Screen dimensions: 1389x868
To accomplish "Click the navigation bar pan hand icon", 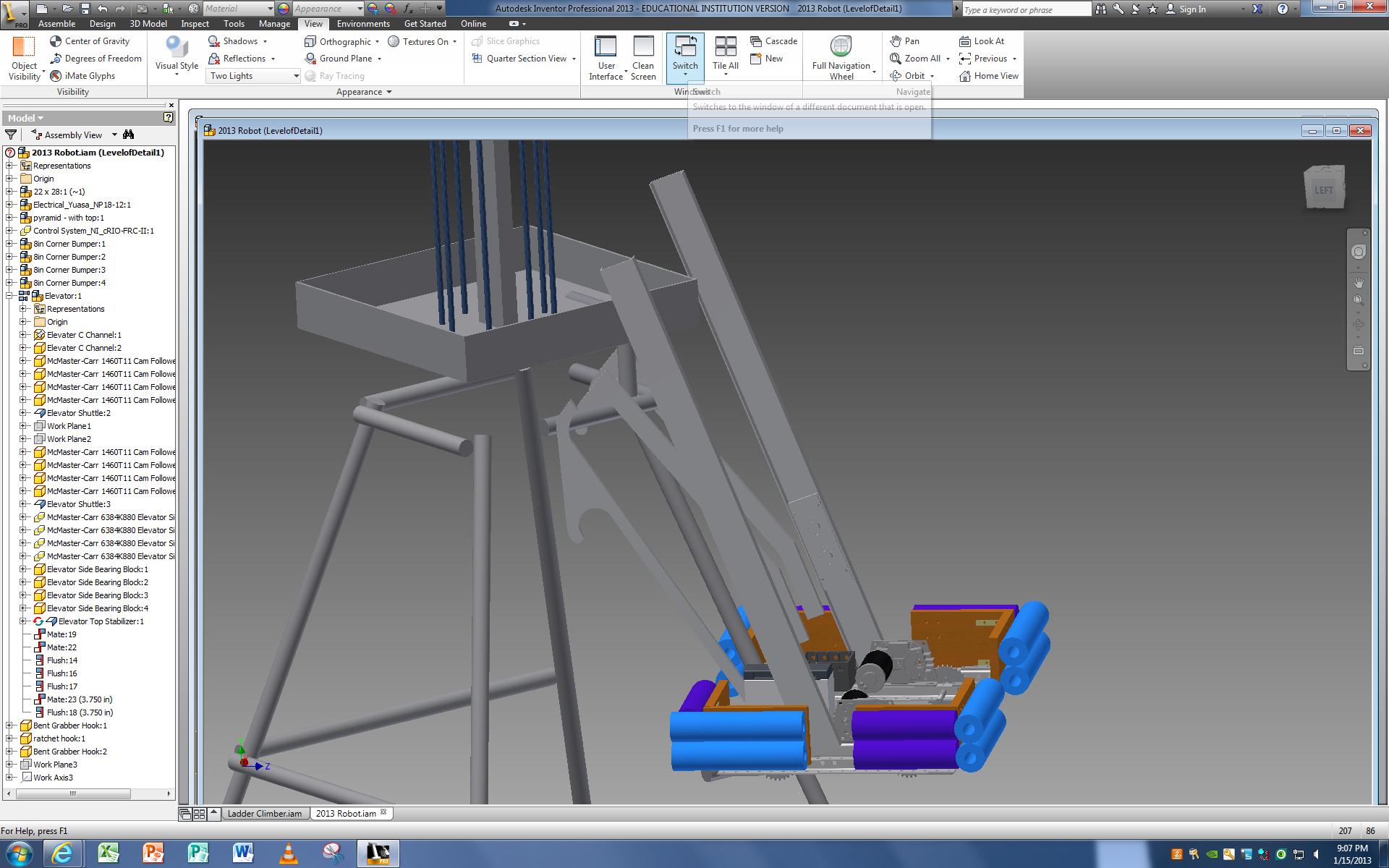I will 1359,283.
